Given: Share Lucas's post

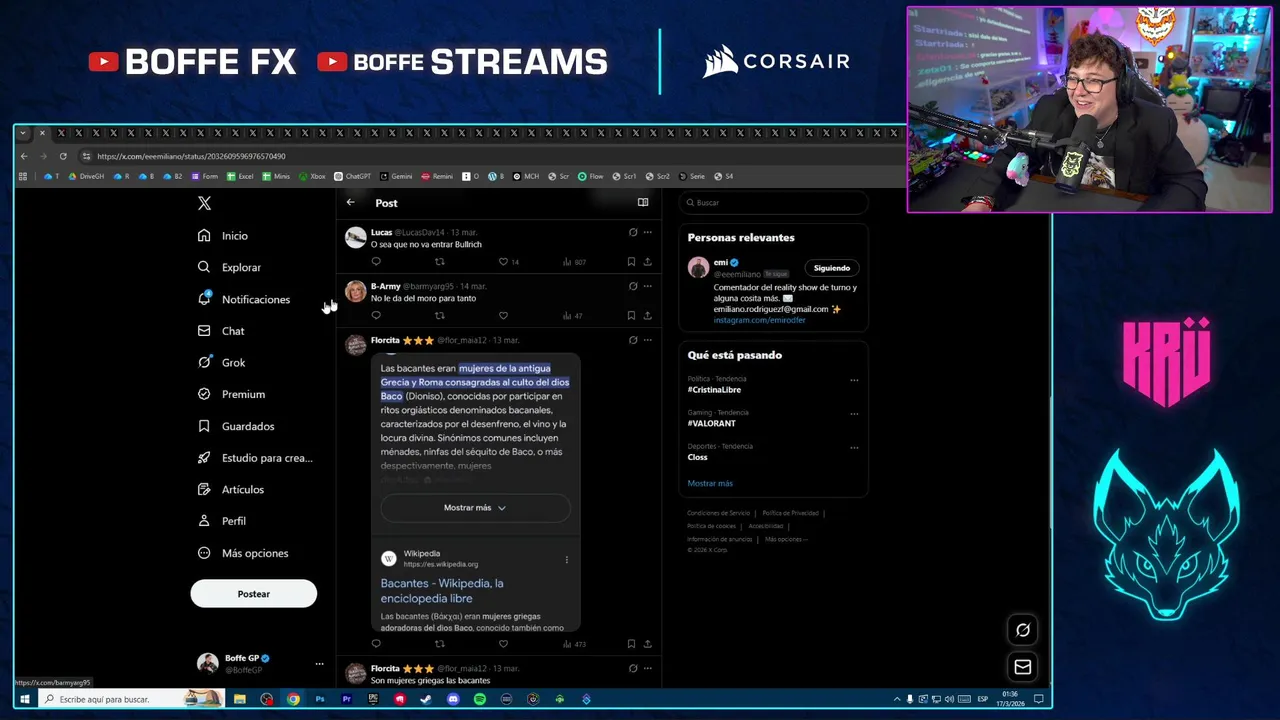Looking at the screenshot, I should click(x=647, y=262).
